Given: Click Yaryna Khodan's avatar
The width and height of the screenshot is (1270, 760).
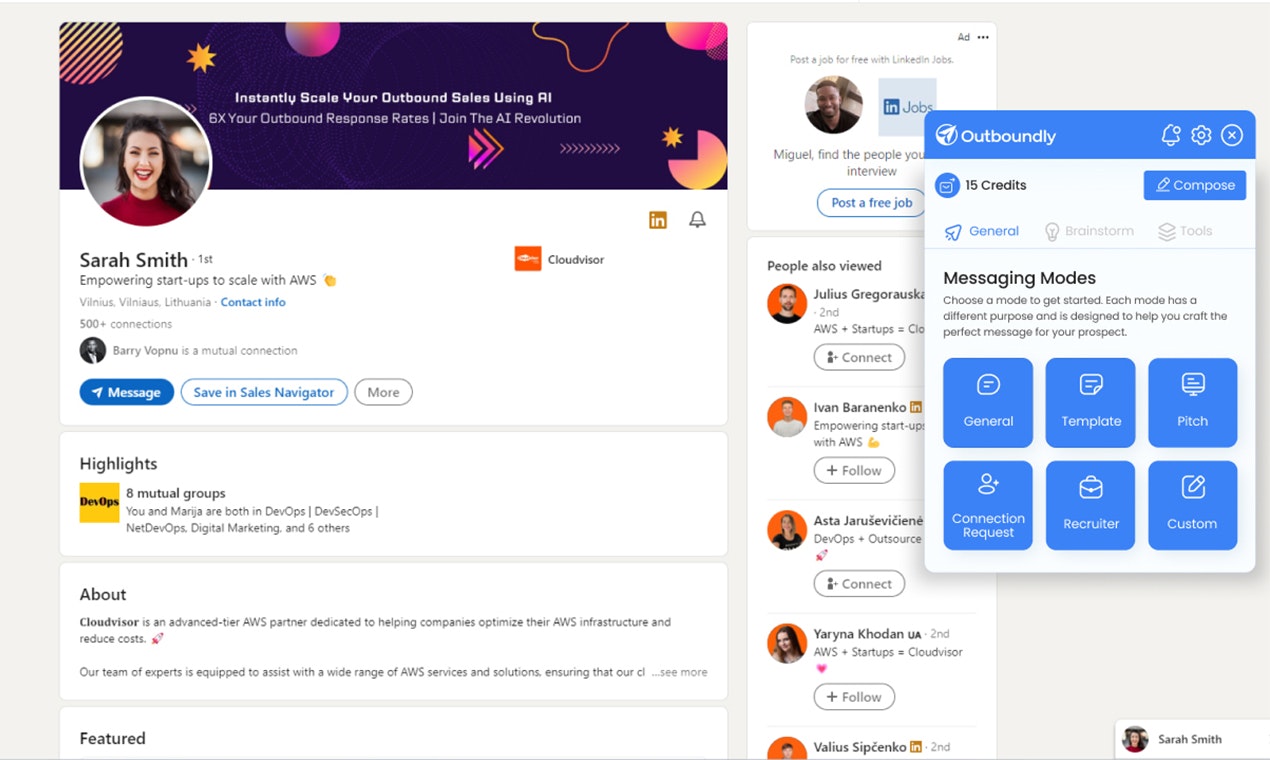Looking at the screenshot, I should 787,644.
